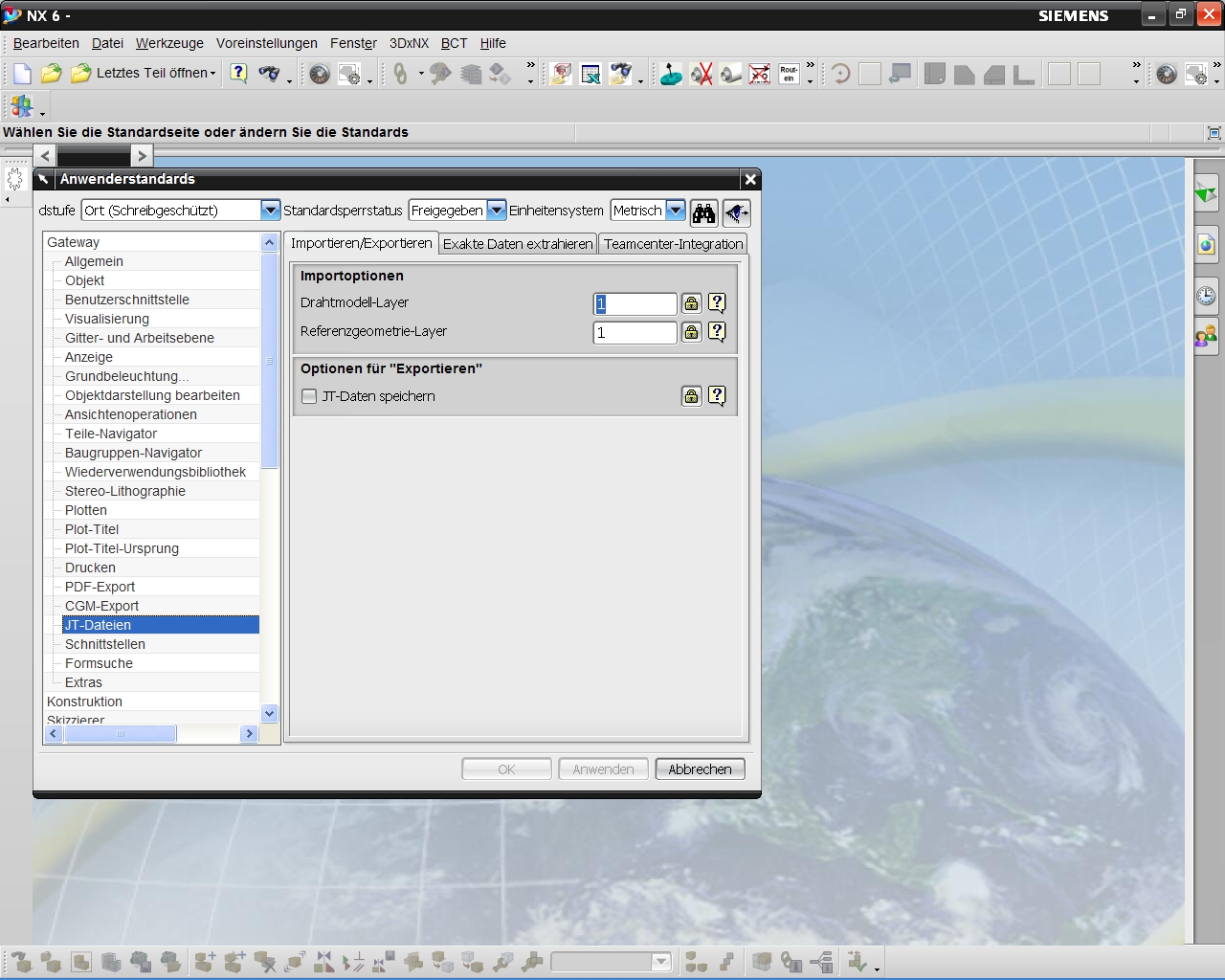
Task: Open the roles people icon in sidebar
Action: point(1206,337)
